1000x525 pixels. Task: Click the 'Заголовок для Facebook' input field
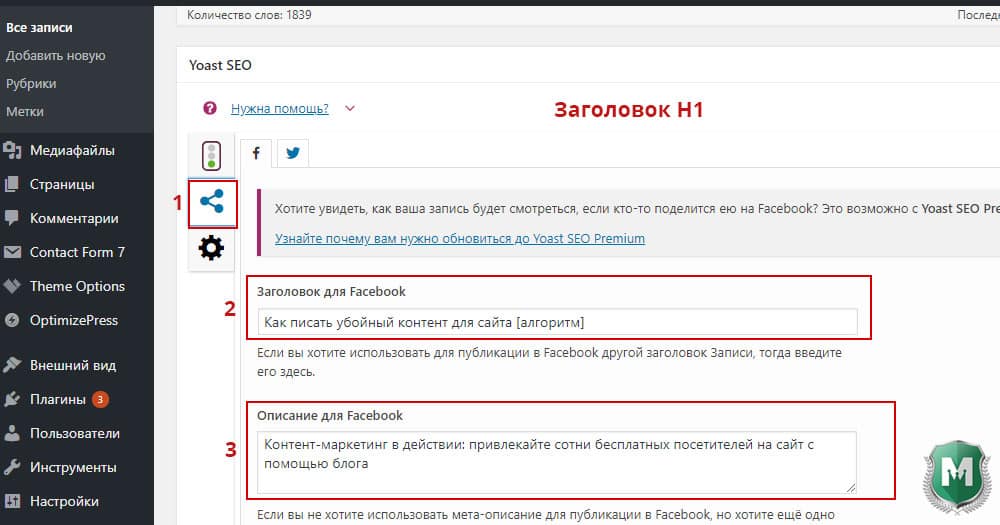tap(557, 322)
